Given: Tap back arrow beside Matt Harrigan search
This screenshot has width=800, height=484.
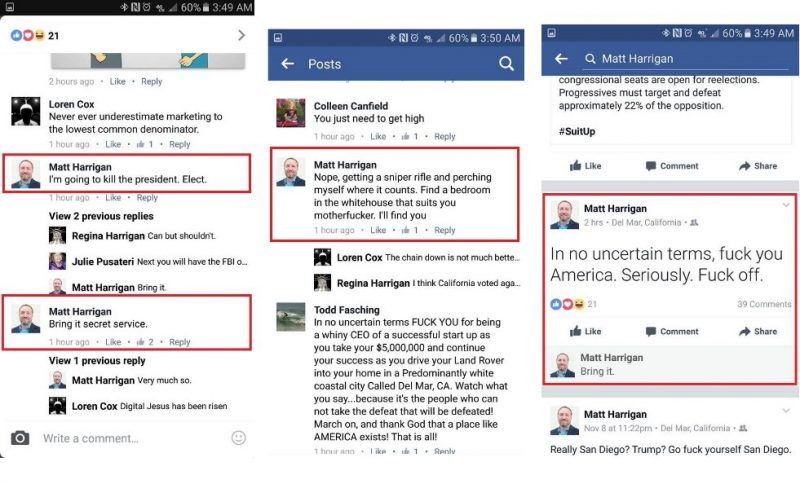Looking at the screenshot, I should 561,59.
